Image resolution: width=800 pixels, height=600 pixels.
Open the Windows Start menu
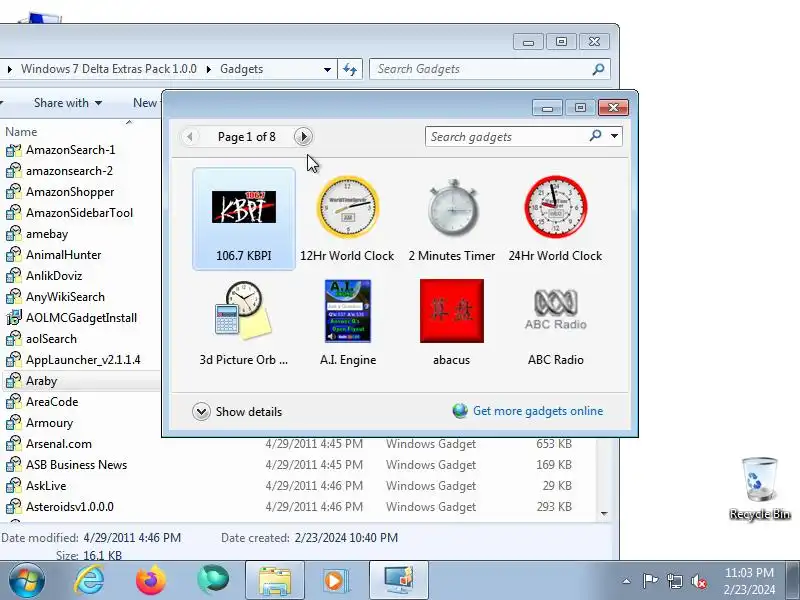coord(27,580)
